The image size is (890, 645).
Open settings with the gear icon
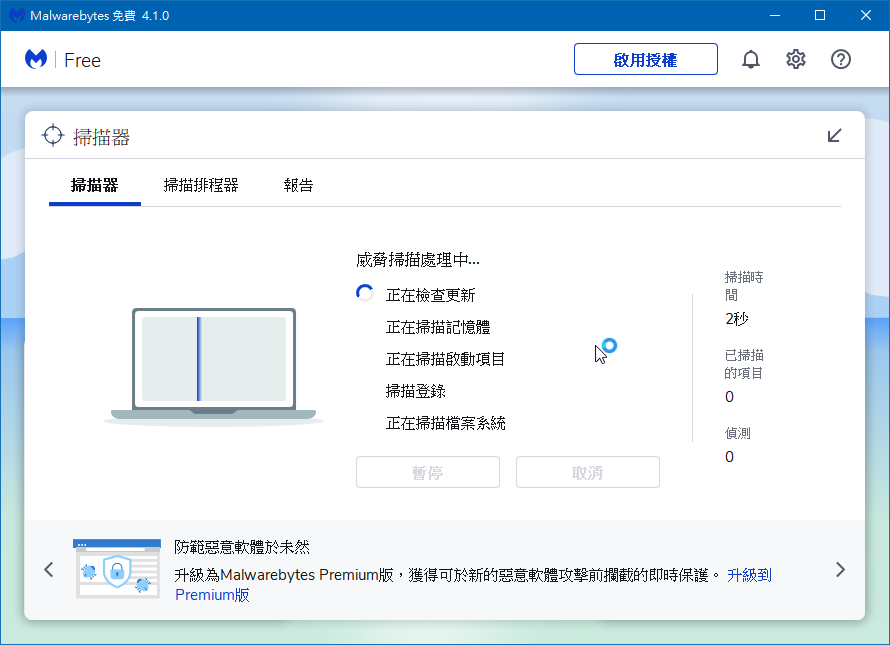(x=795, y=59)
